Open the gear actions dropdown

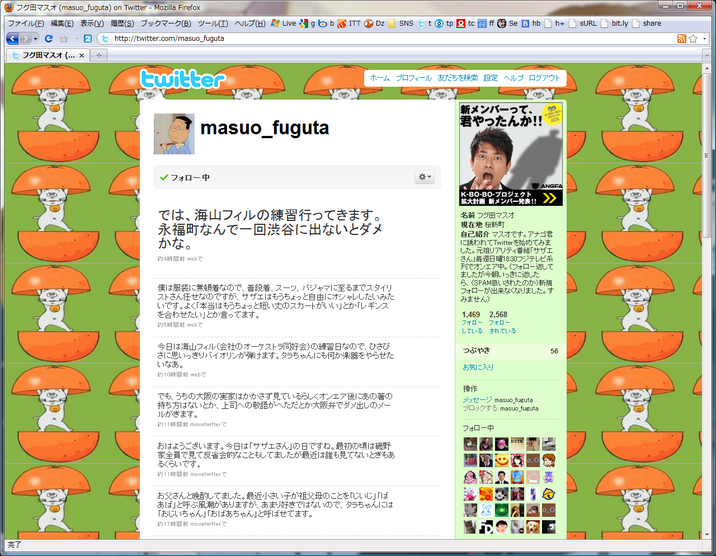point(424,177)
